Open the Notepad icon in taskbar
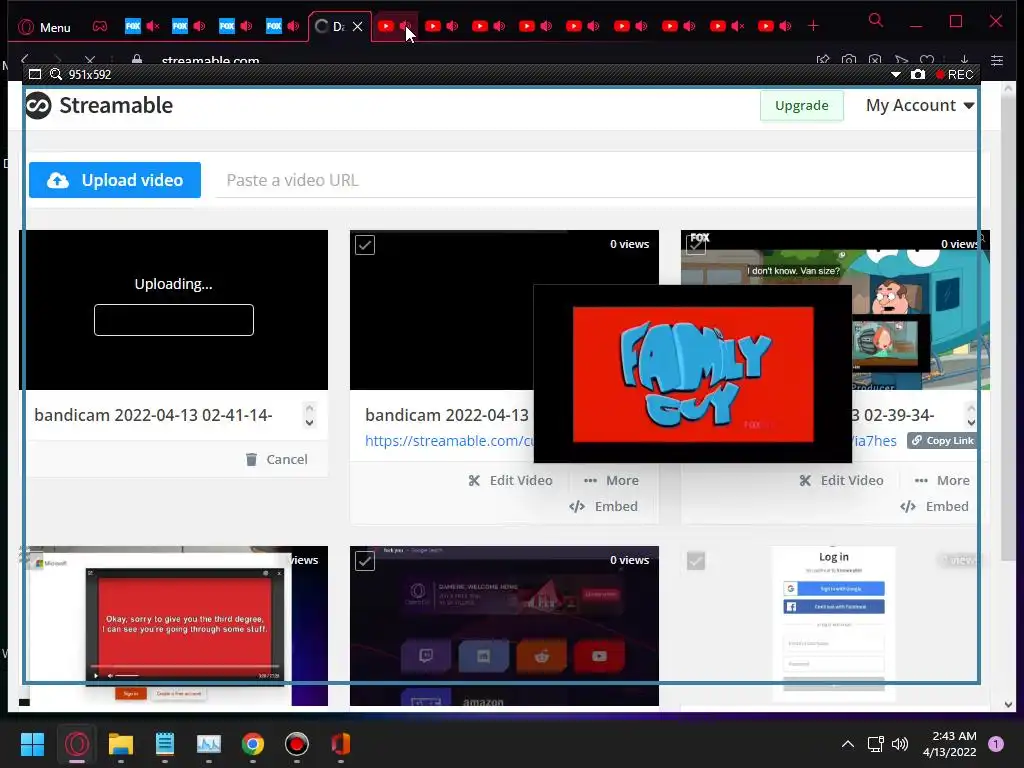 tap(165, 744)
